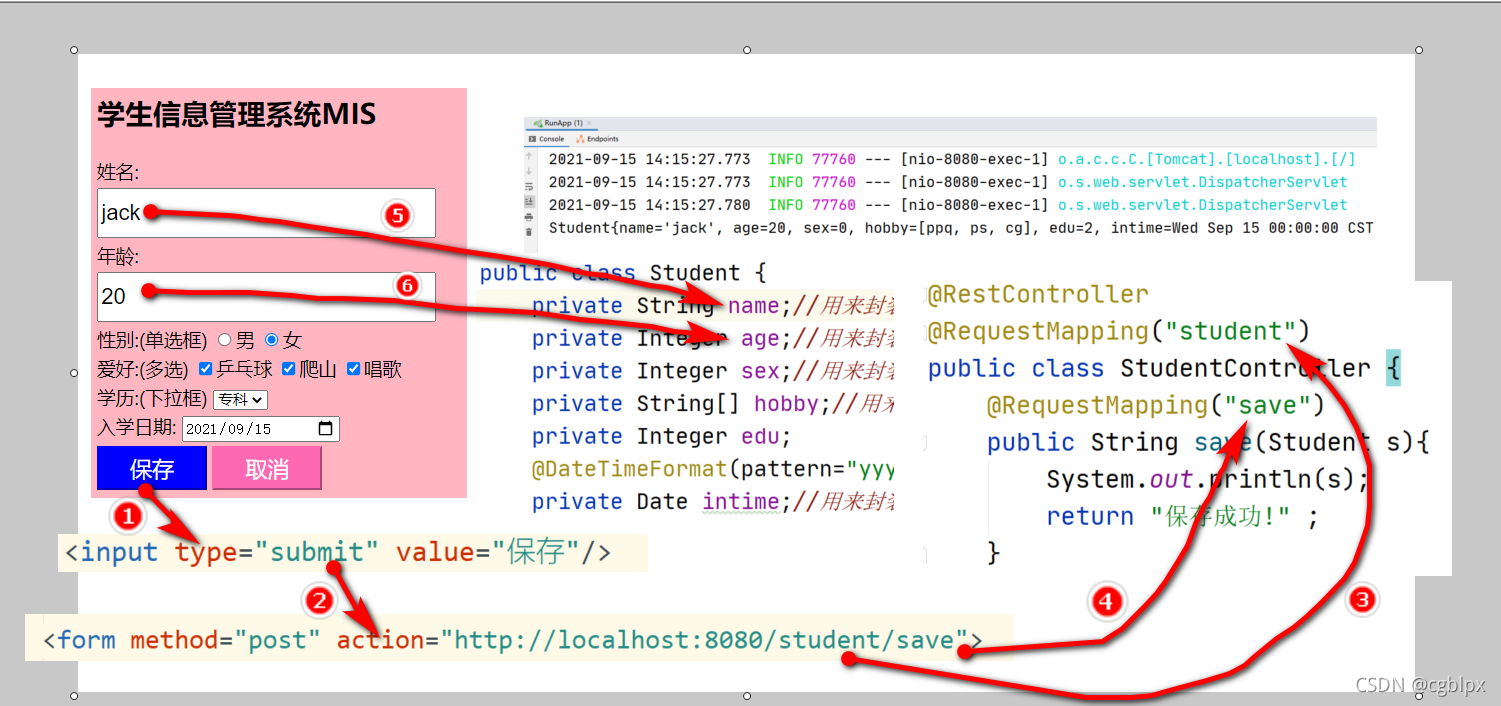Screen dimensions: 1501x706
Task: Click the 14:15:27.780 console log line
Action: click(948, 205)
